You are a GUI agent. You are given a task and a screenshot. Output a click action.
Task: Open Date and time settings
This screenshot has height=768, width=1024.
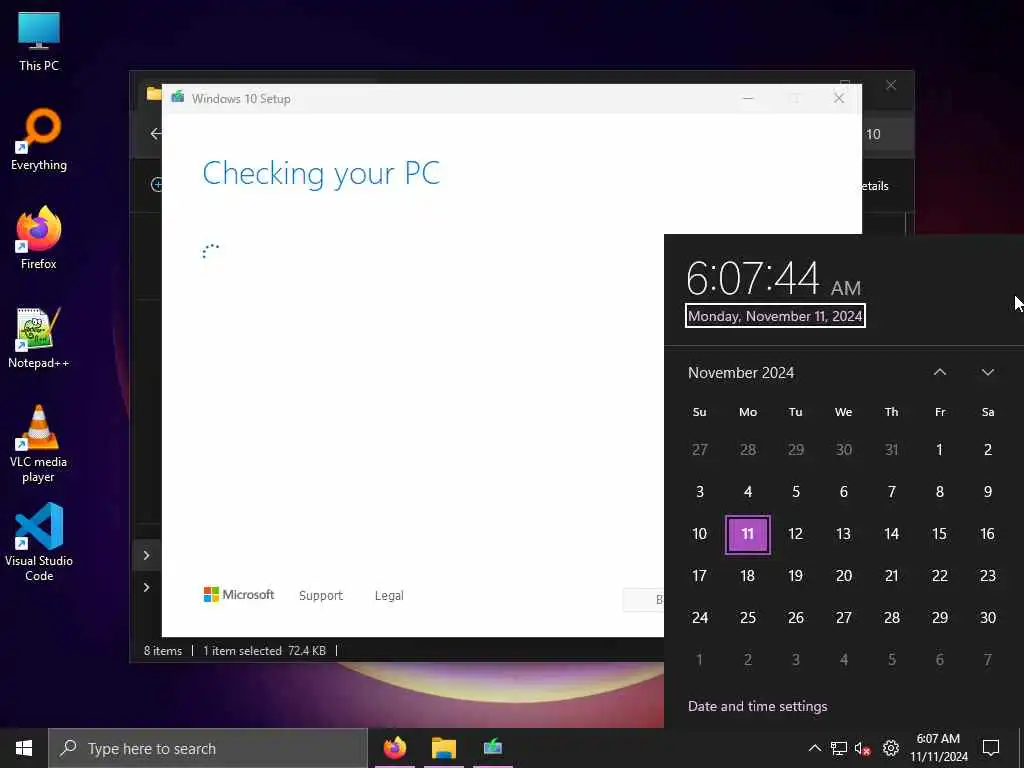(x=758, y=706)
